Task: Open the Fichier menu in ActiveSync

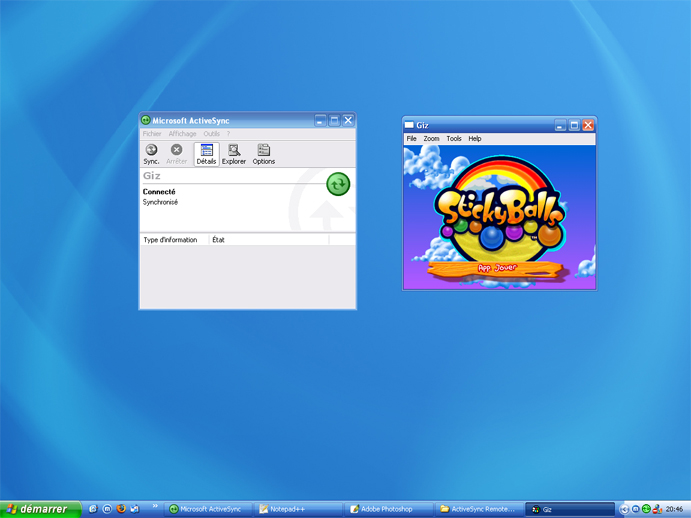Action: click(x=152, y=134)
